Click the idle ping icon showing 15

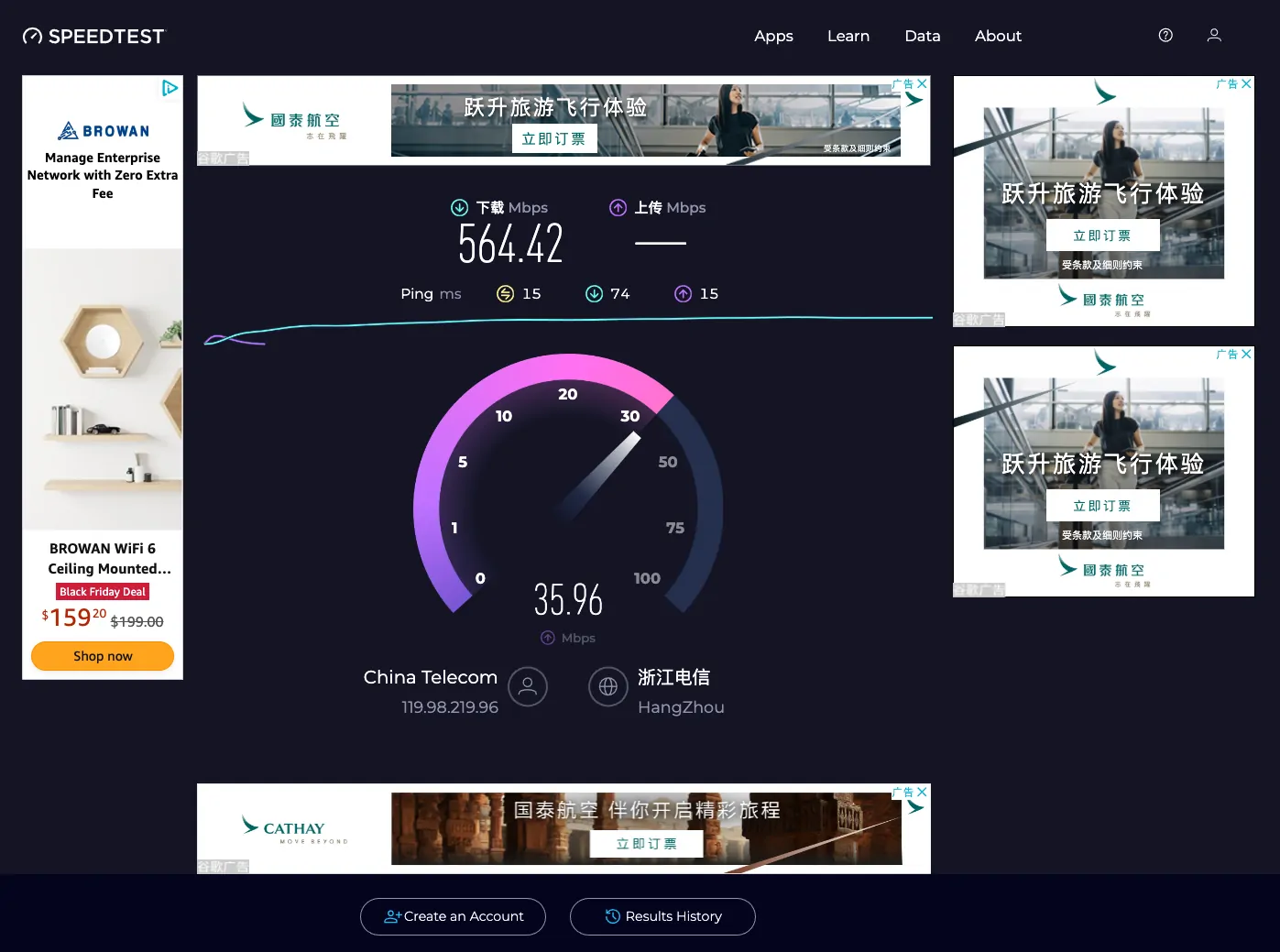(x=505, y=293)
